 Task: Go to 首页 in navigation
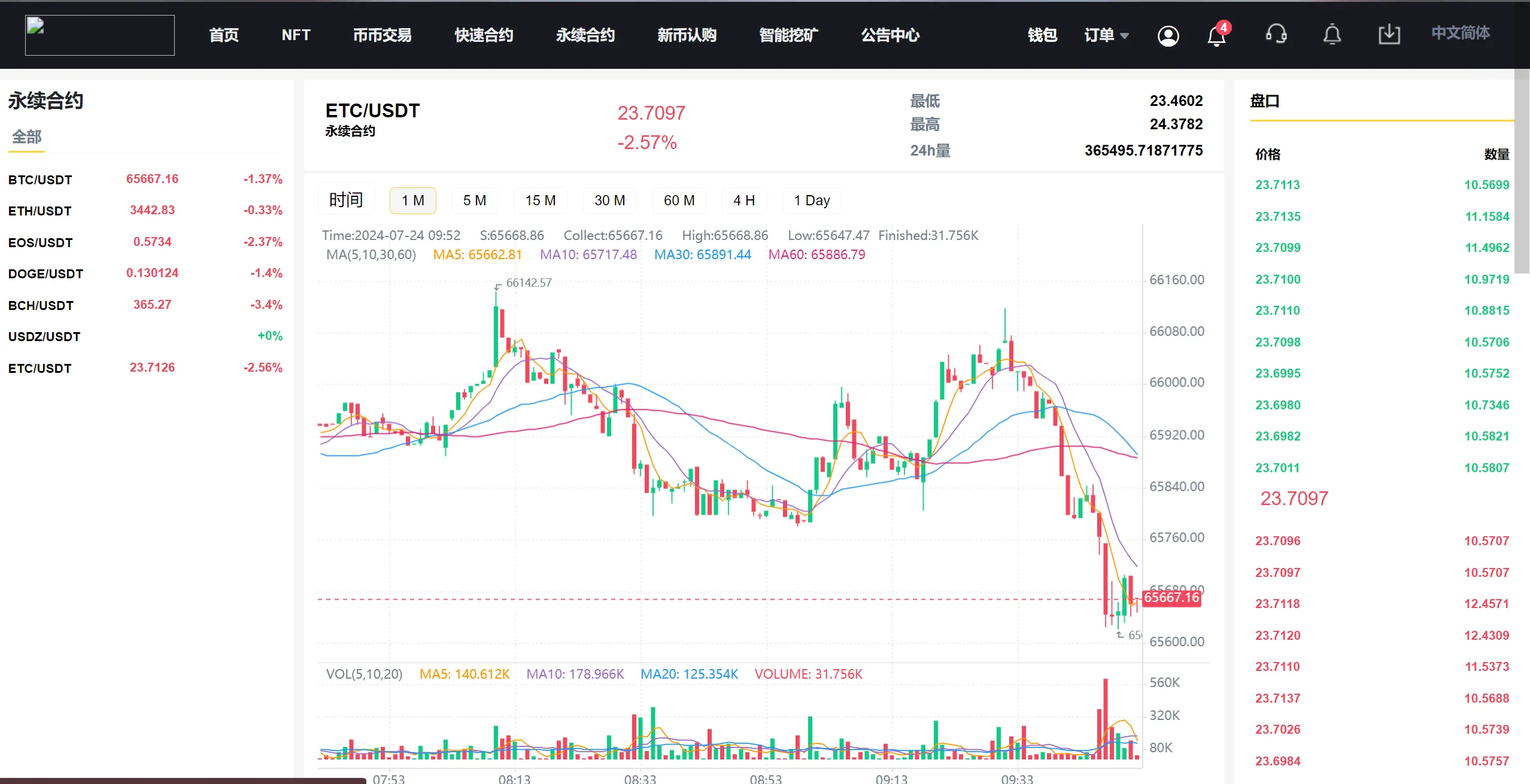point(224,35)
